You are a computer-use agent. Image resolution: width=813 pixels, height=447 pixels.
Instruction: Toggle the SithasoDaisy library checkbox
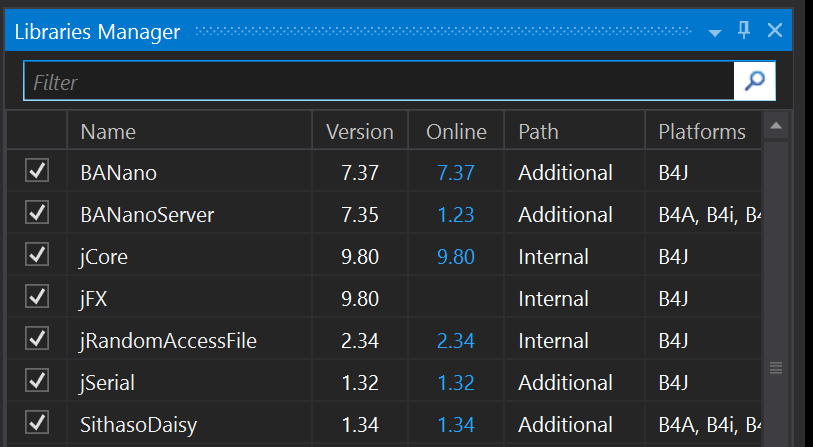[x=37, y=424]
